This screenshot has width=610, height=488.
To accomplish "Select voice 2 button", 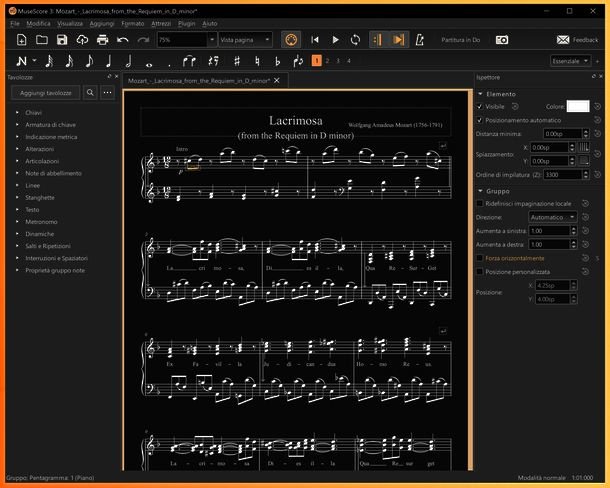I will [x=328, y=61].
